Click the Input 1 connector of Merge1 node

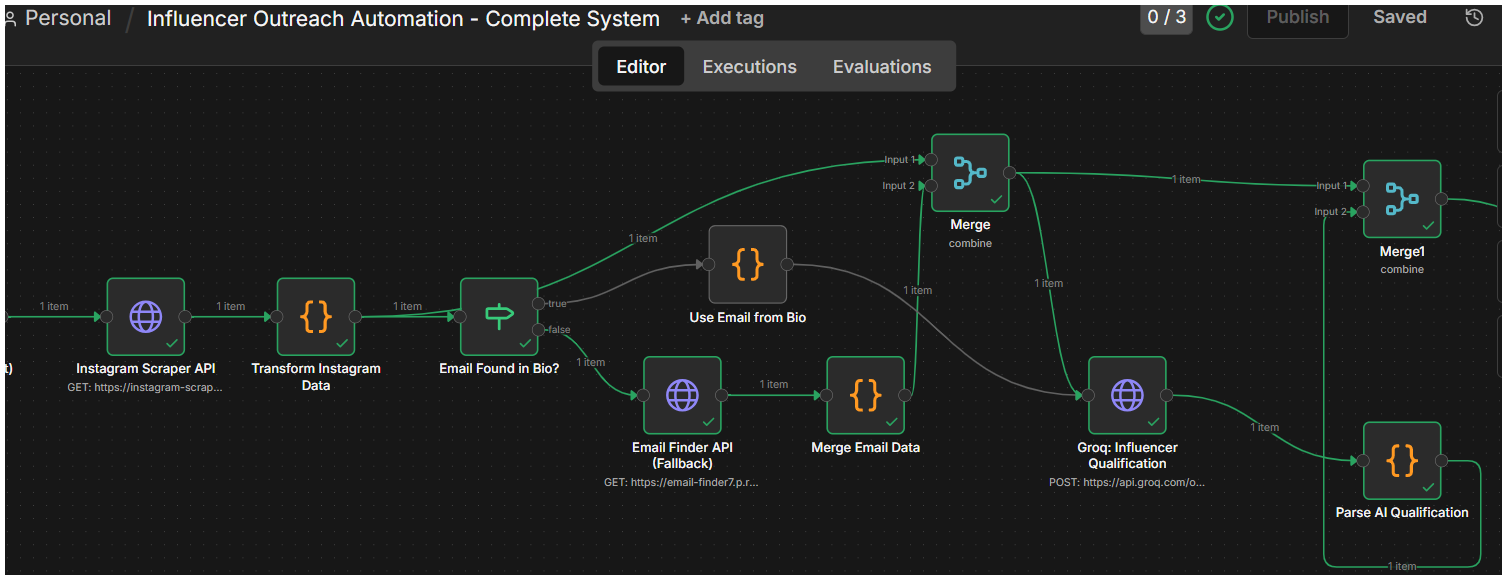[x=1362, y=186]
